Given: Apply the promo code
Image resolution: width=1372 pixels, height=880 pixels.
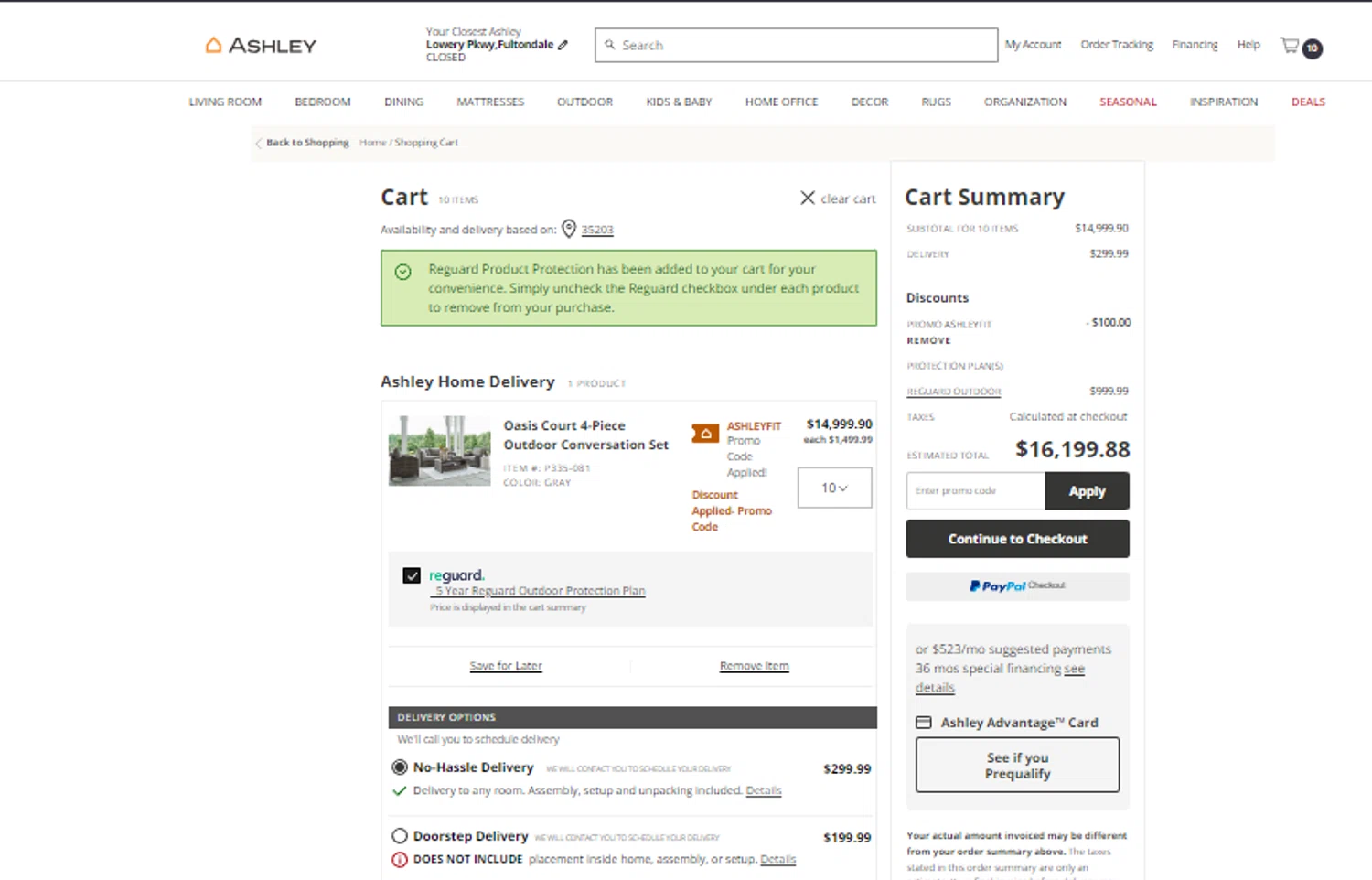Looking at the screenshot, I should 1087,491.
